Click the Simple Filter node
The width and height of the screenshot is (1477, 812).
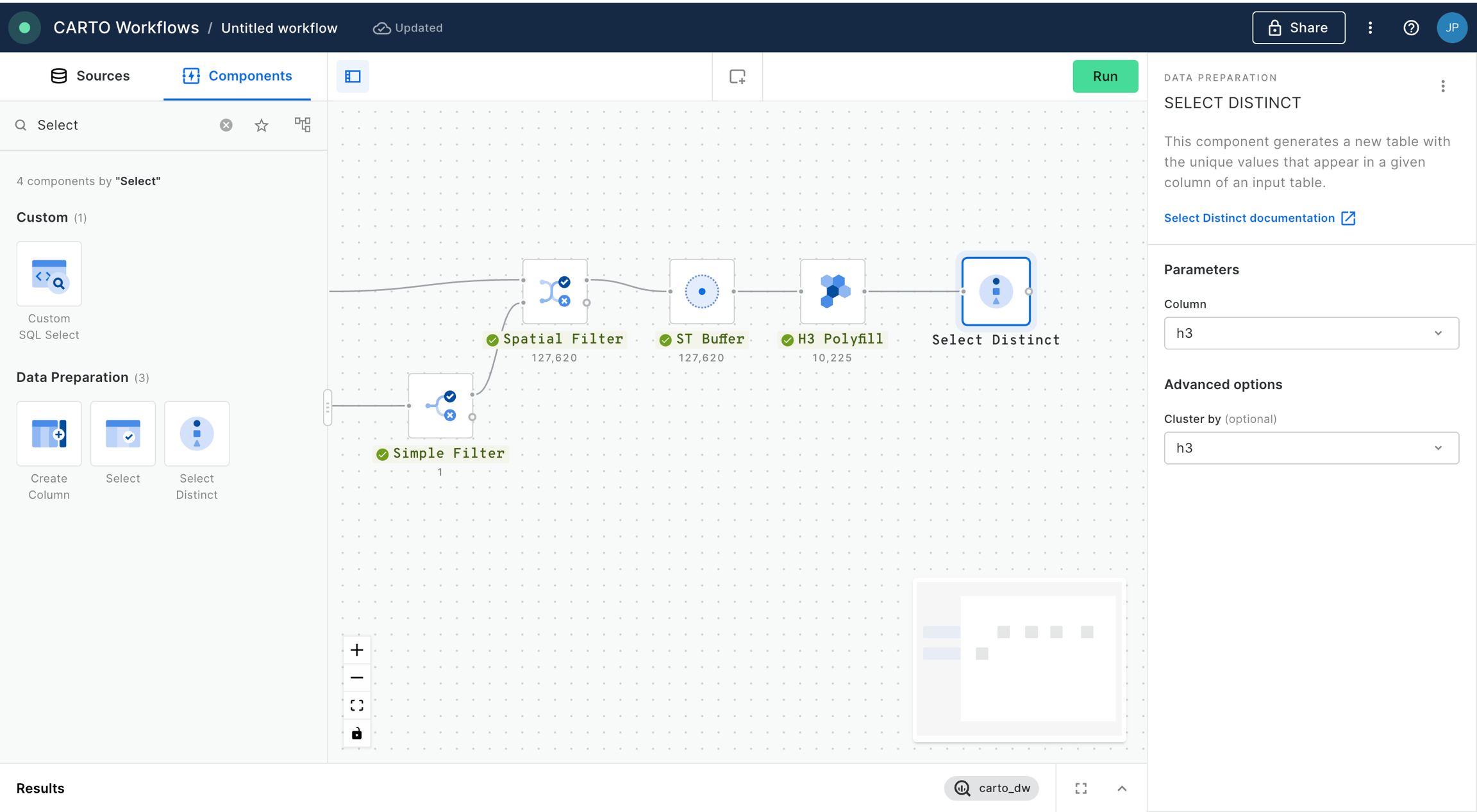(440, 406)
